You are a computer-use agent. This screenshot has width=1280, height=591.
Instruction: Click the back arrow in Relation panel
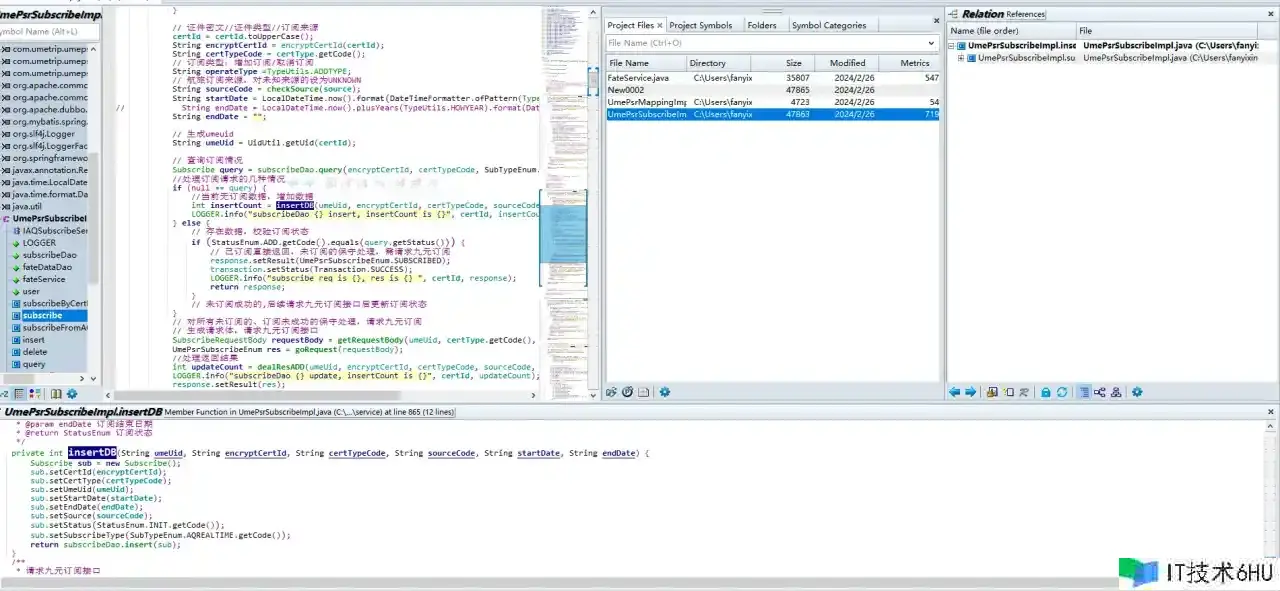954,393
